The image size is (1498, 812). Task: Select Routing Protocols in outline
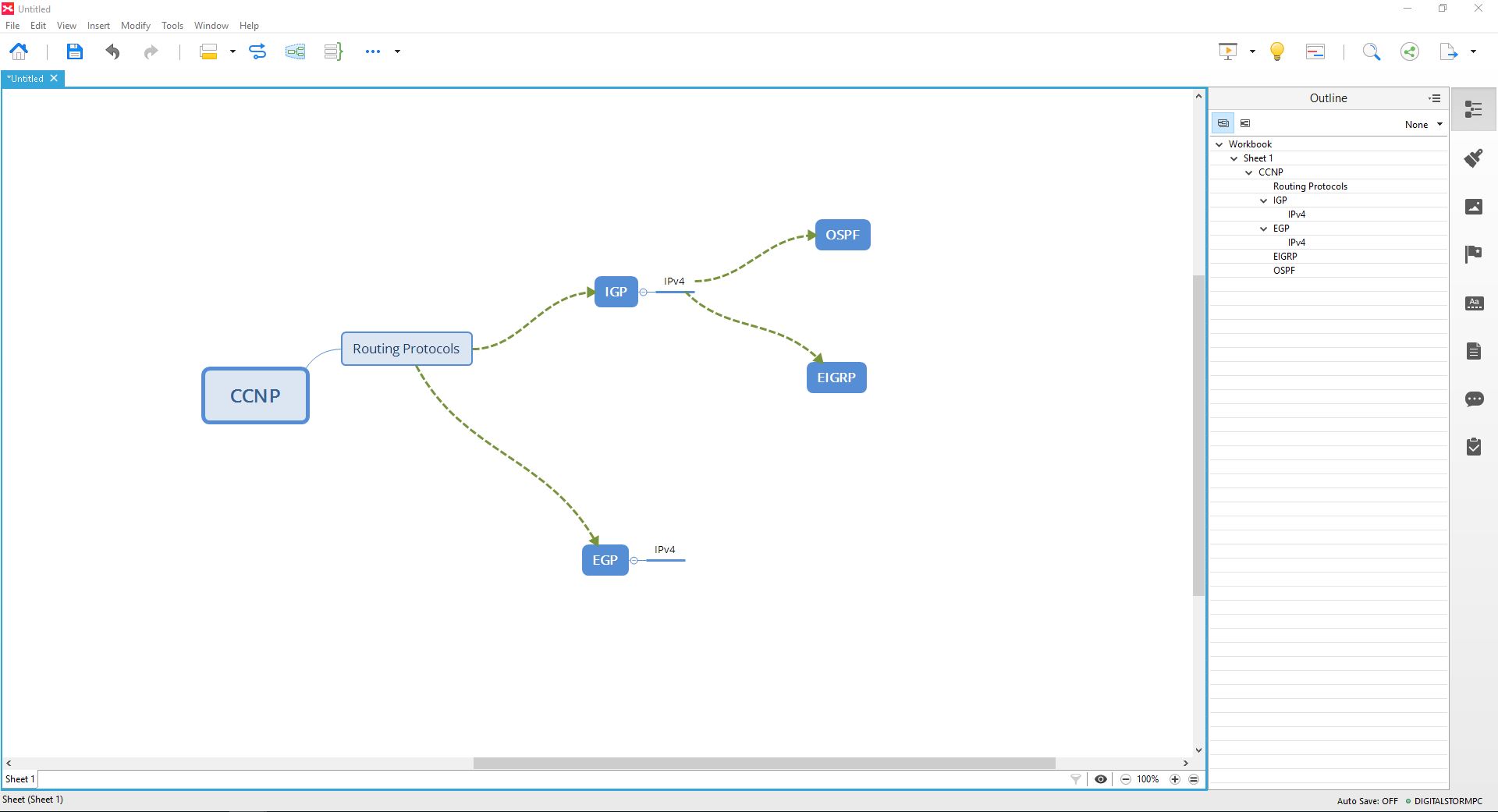(x=1310, y=186)
